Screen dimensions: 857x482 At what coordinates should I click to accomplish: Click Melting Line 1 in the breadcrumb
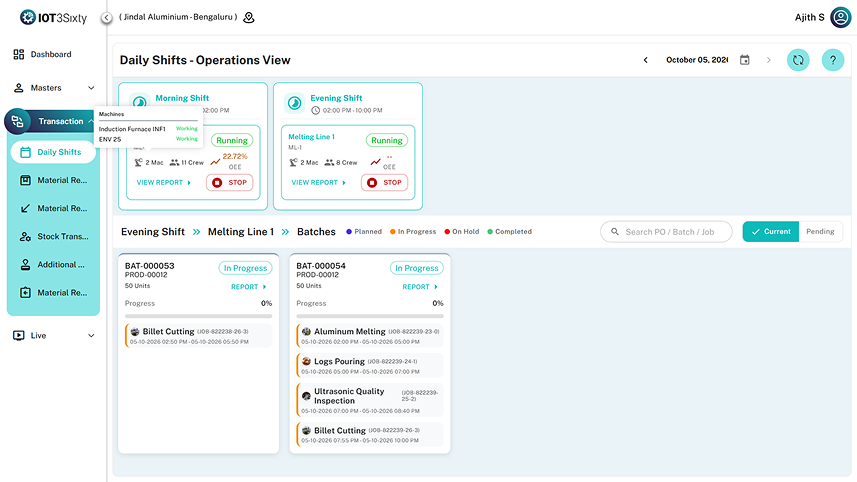pos(240,232)
